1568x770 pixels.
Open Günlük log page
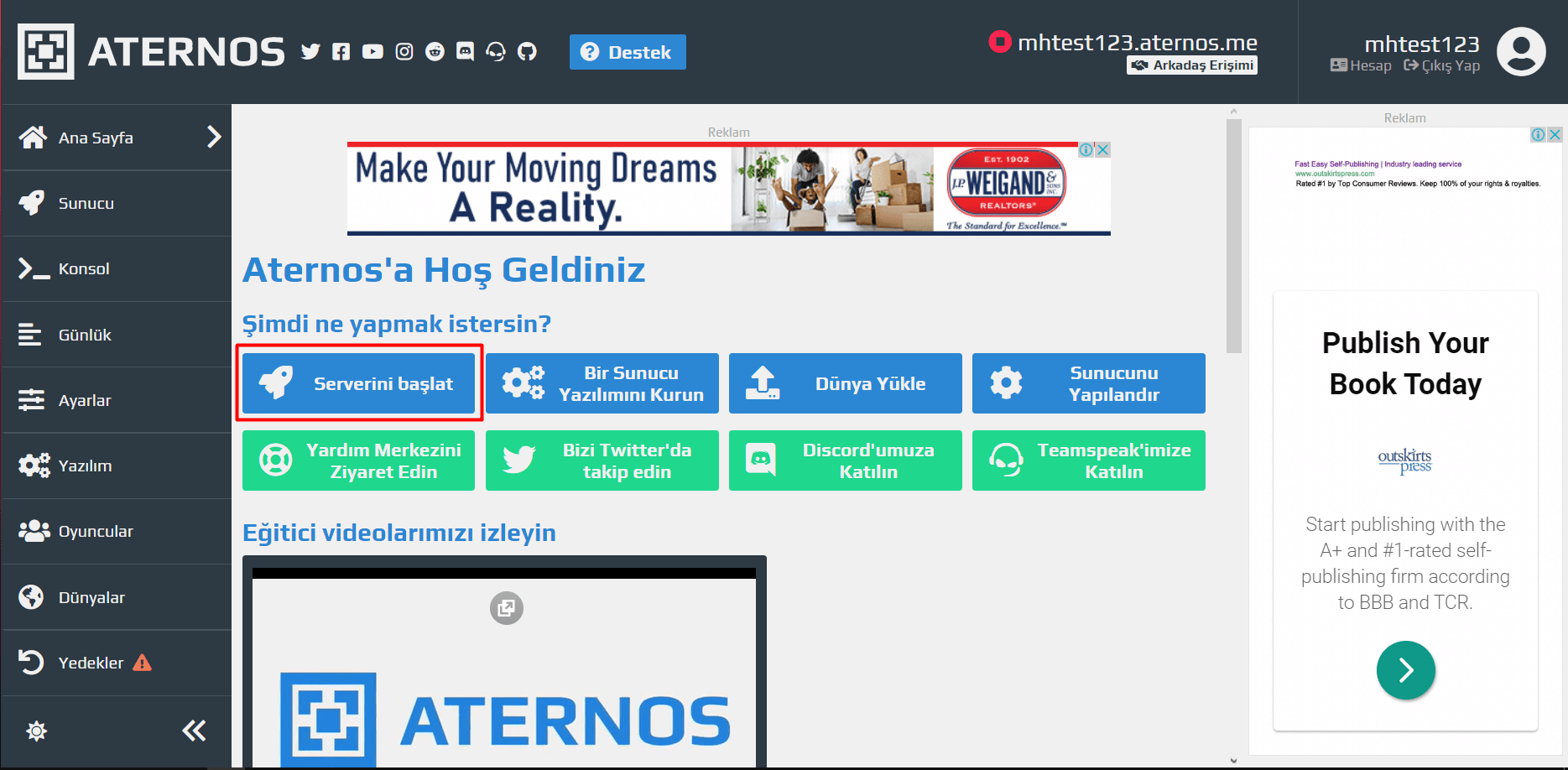116,335
